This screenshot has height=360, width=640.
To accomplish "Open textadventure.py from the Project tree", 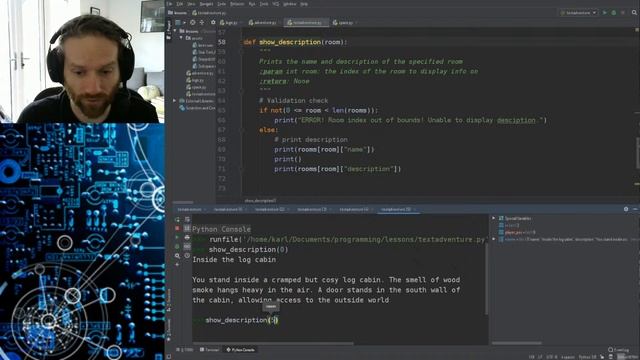I will point(200,94).
